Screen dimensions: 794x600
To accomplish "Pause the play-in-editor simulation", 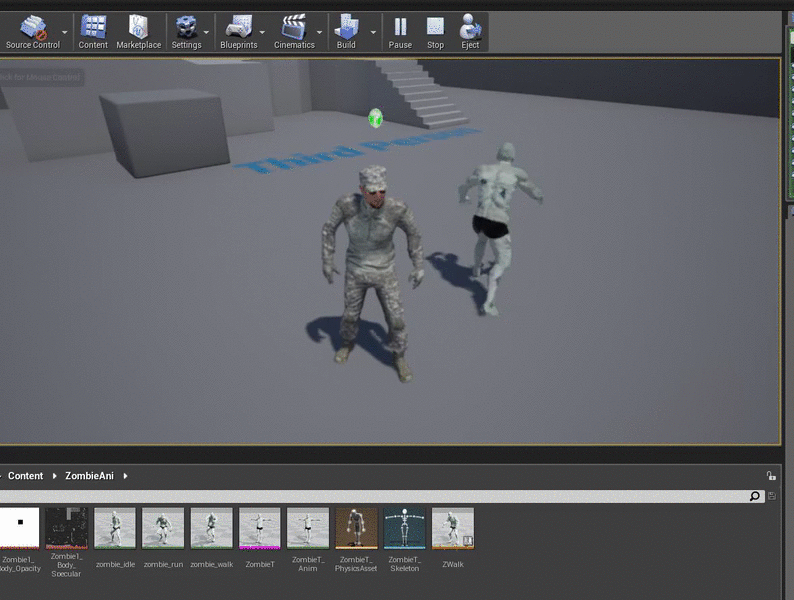I will [x=400, y=31].
